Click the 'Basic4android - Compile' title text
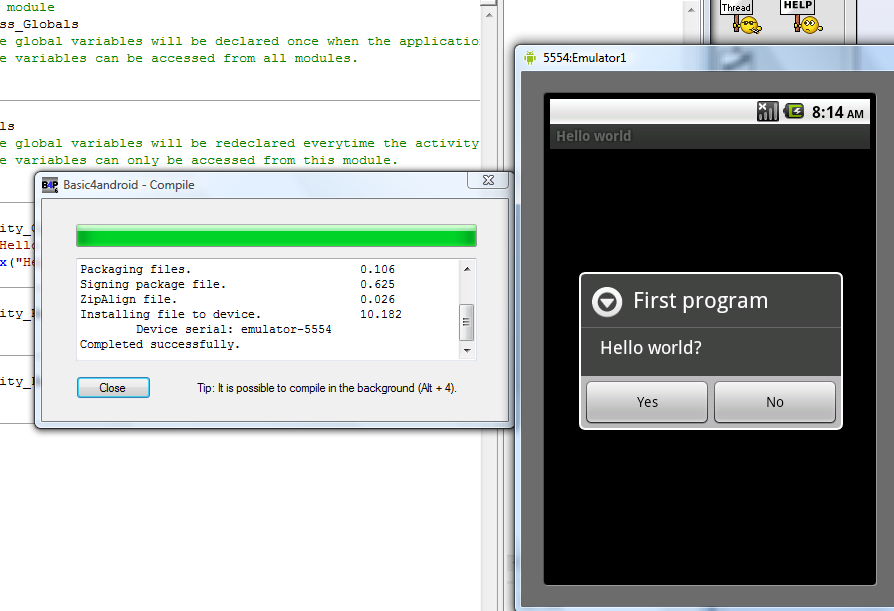 point(129,185)
